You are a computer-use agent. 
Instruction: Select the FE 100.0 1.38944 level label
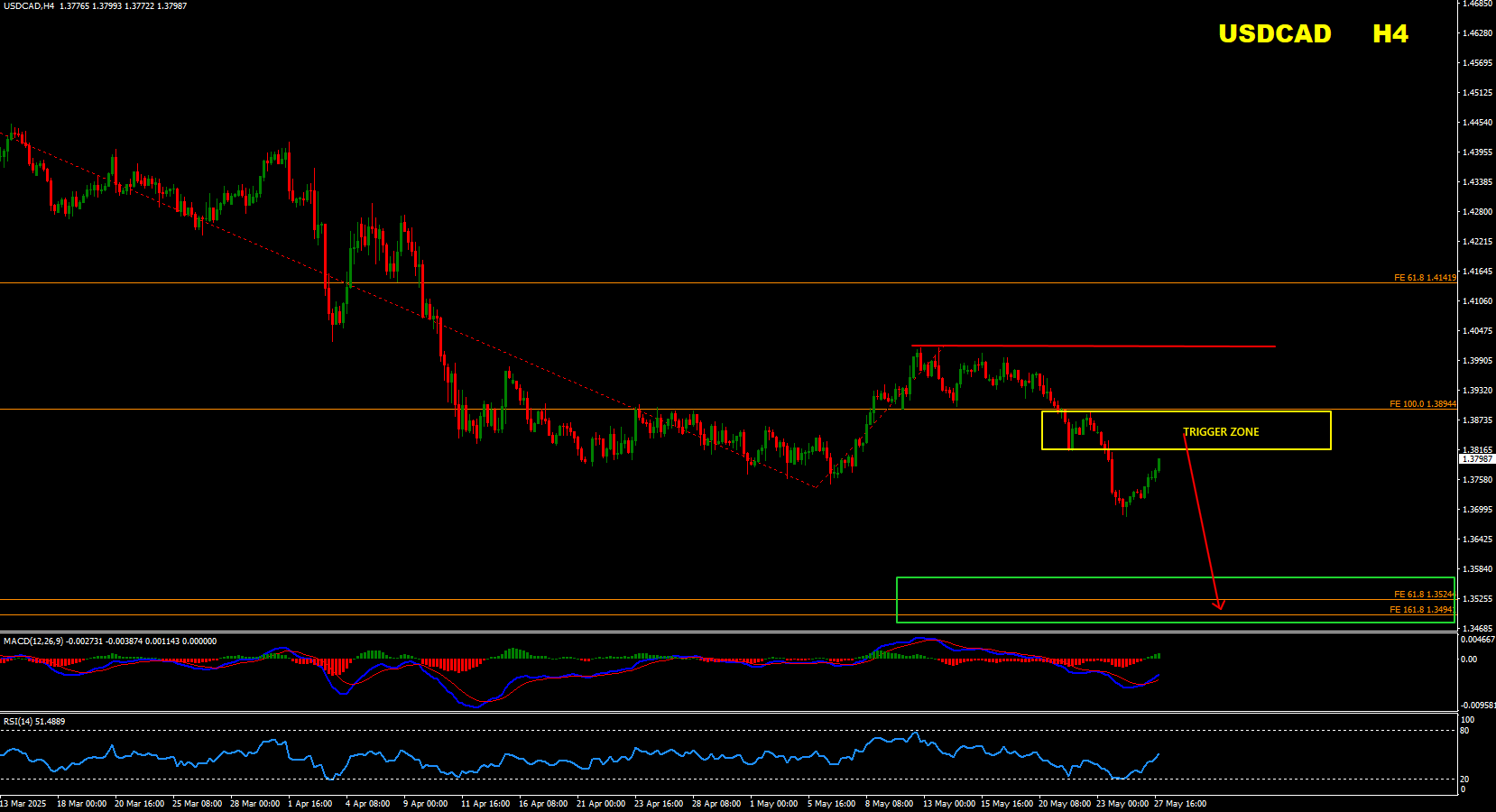(1422, 404)
